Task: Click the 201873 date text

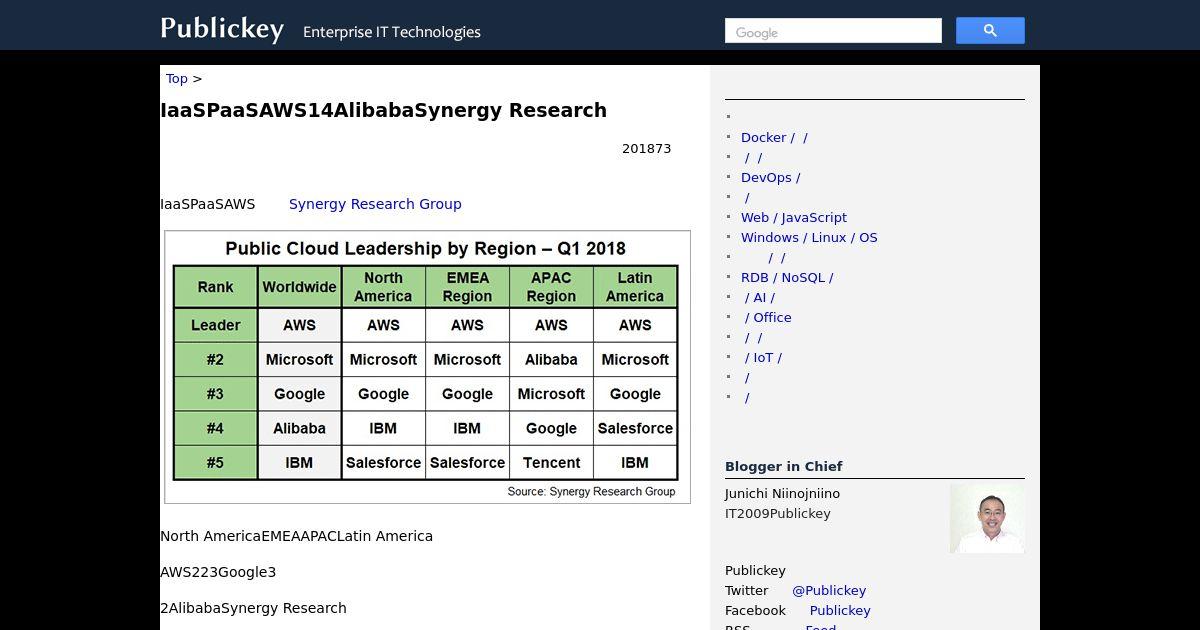Action: (646, 148)
